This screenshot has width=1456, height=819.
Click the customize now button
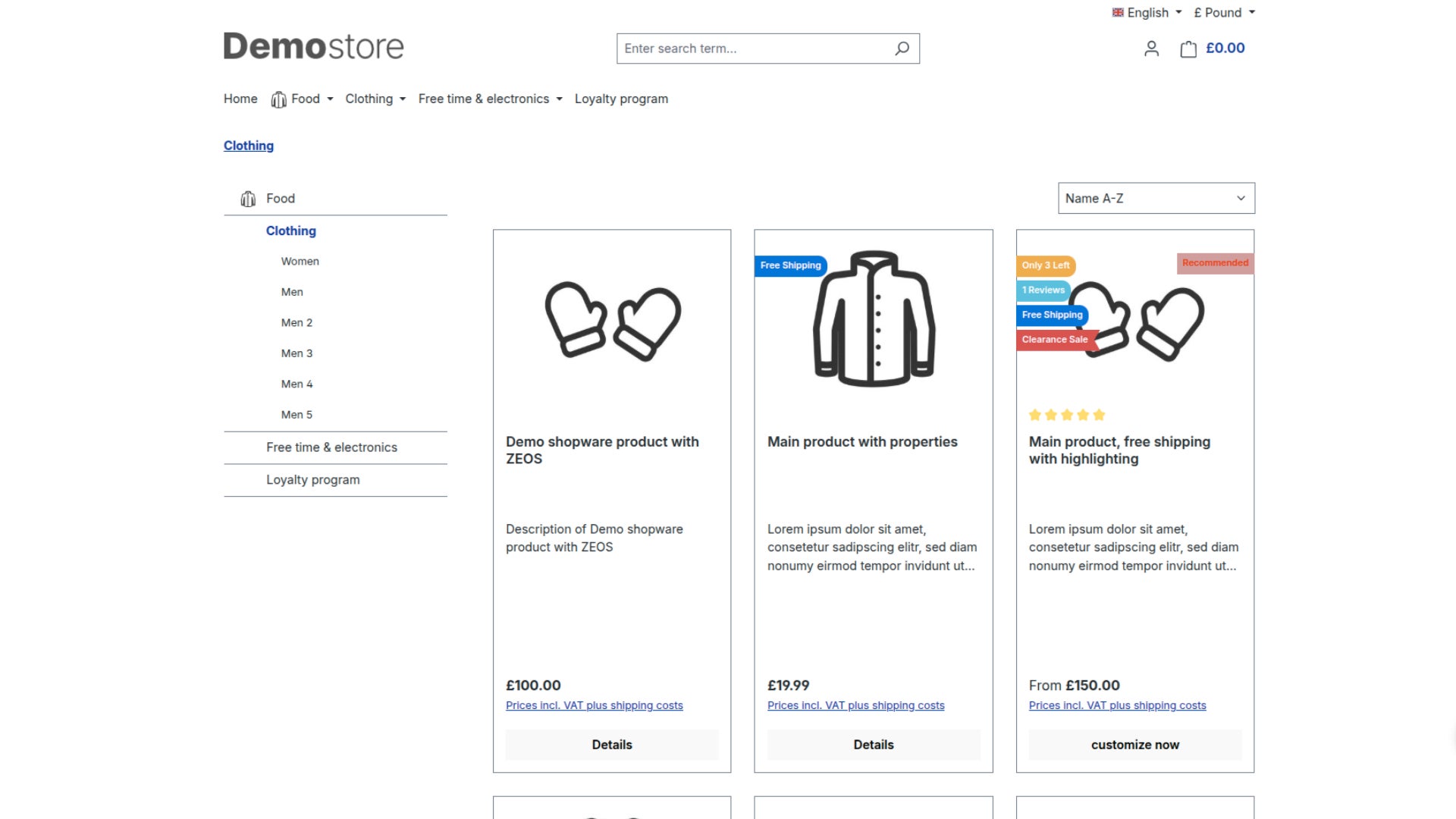tap(1134, 745)
